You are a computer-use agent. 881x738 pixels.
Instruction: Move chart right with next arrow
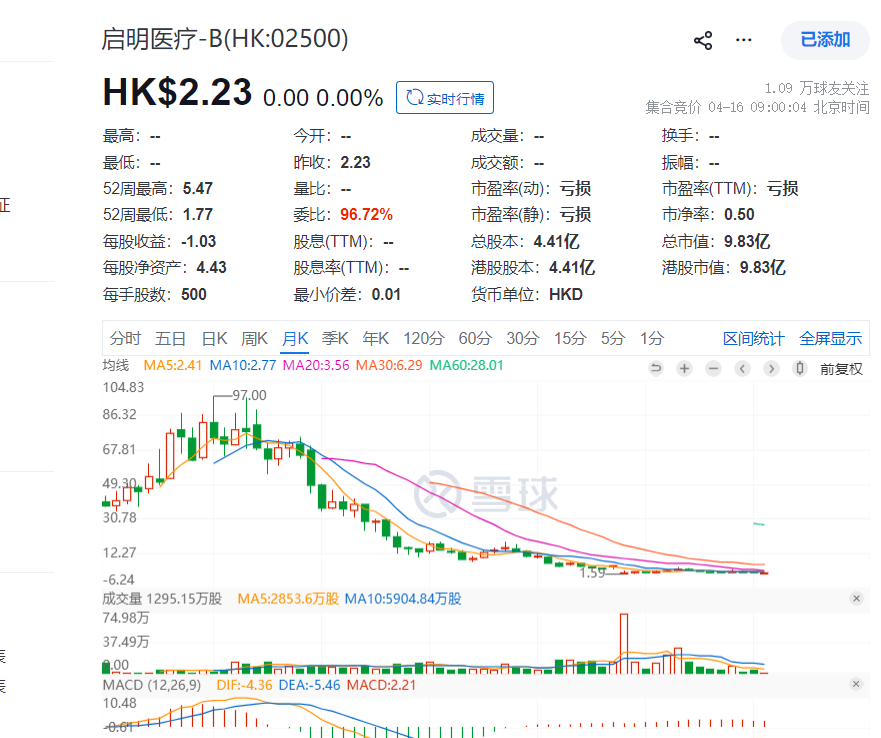[x=771, y=368]
